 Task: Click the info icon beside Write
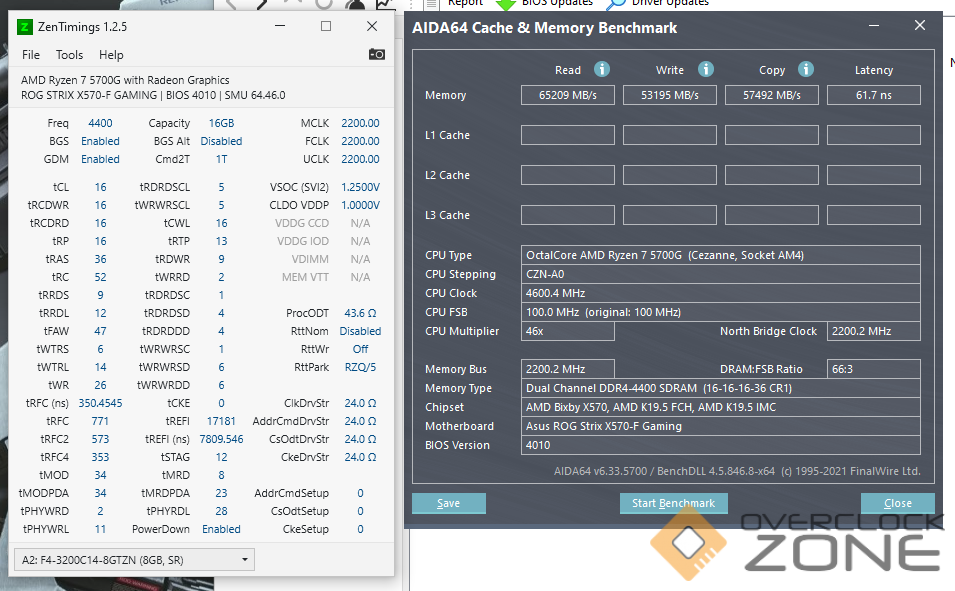coord(705,69)
